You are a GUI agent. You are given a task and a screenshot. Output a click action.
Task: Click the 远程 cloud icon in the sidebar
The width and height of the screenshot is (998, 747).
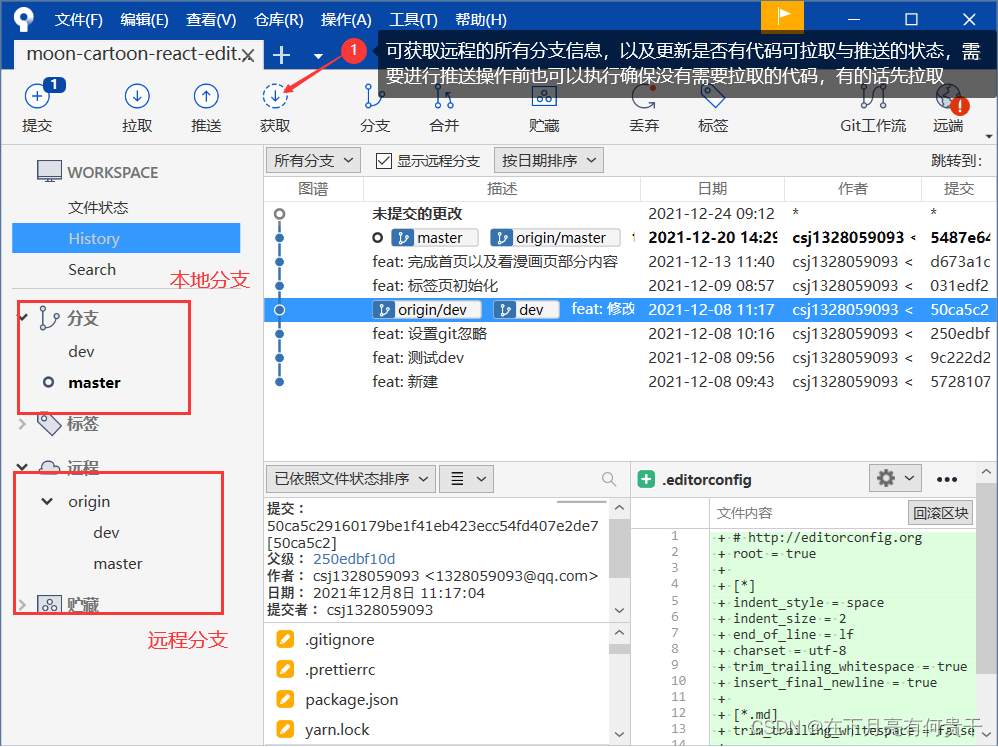[x=50, y=468]
